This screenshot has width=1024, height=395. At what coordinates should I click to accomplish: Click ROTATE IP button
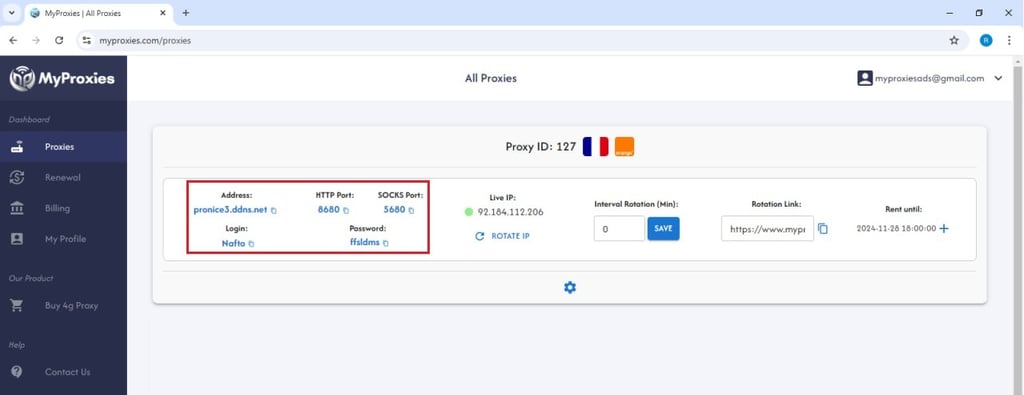(502, 236)
